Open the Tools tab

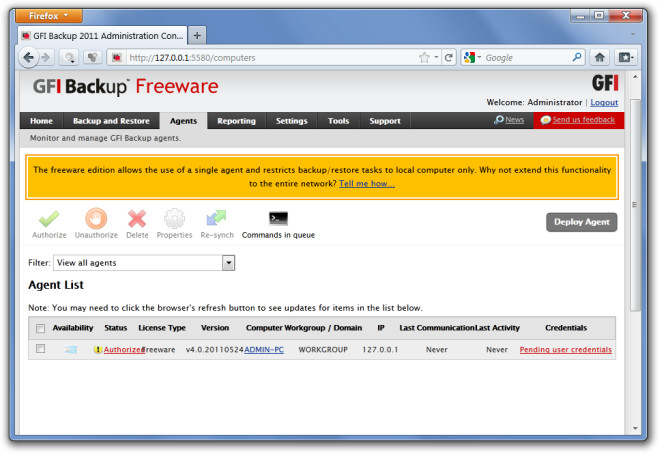[338, 121]
